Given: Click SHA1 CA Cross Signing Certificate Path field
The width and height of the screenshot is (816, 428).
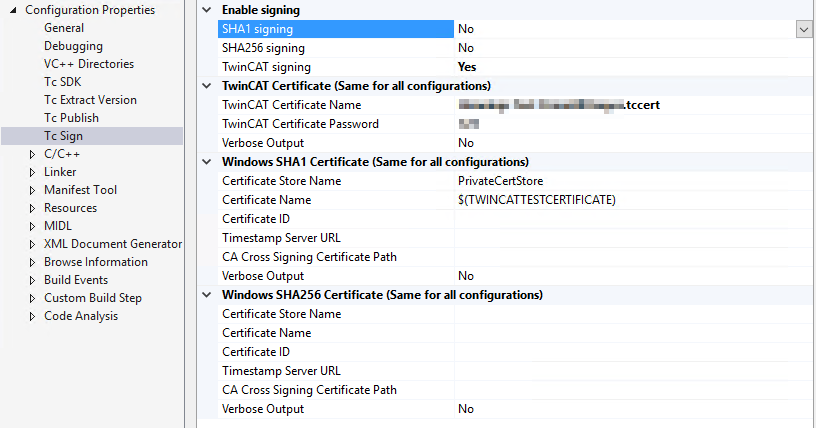Looking at the screenshot, I should tap(633, 257).
